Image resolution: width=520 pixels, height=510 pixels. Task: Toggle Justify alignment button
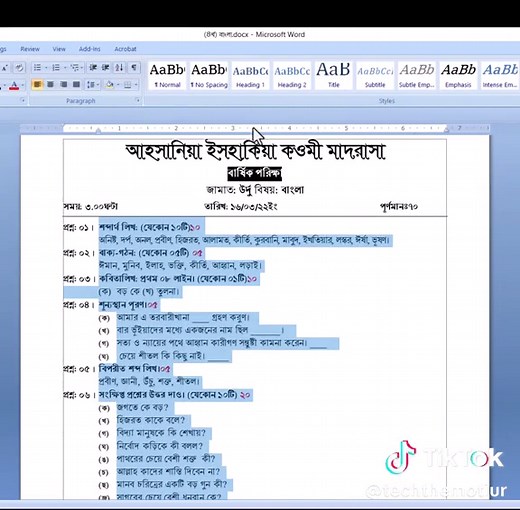point(76,84)
